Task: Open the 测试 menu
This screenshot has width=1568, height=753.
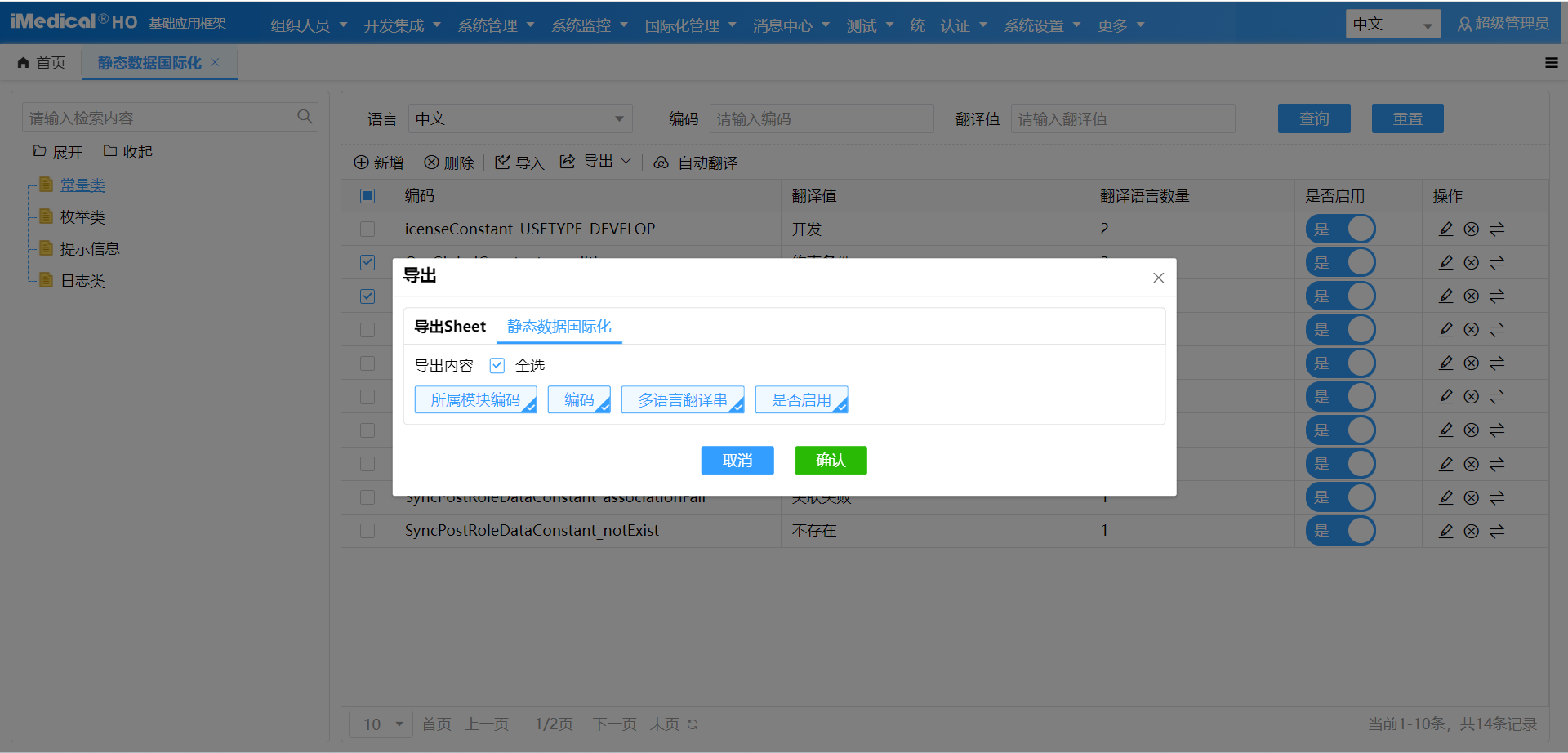Action: 870,25
